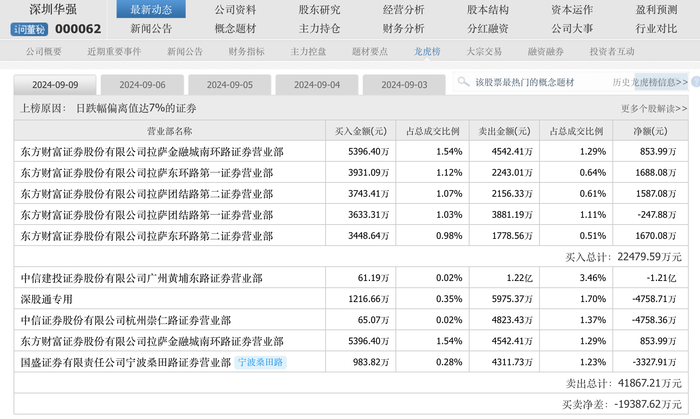Open the 行业对比 menu item
The height and width of the screenshot is (419, 700).
tap(656, 29)
